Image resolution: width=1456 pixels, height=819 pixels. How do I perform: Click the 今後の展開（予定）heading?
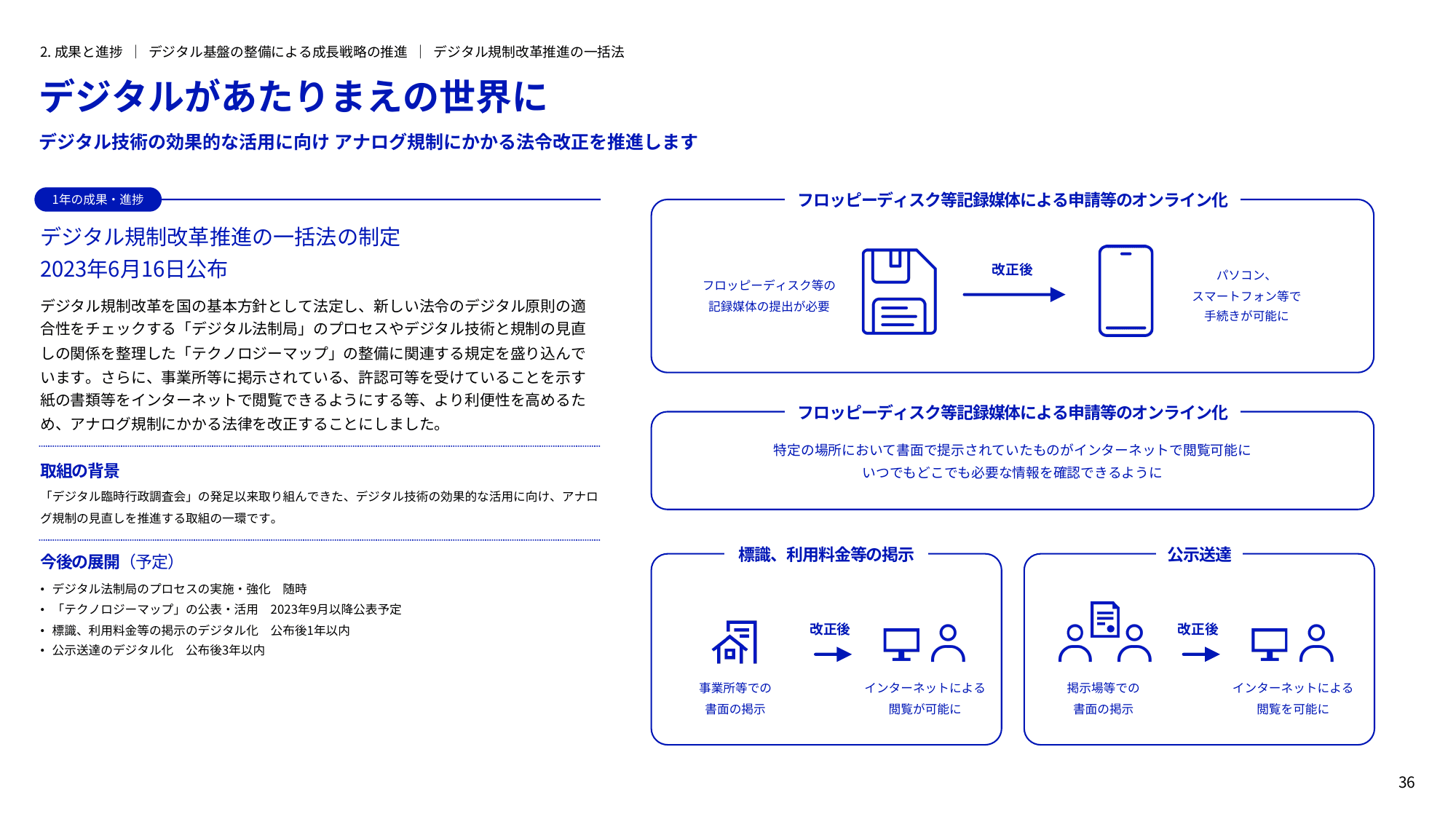coord(106,562)
